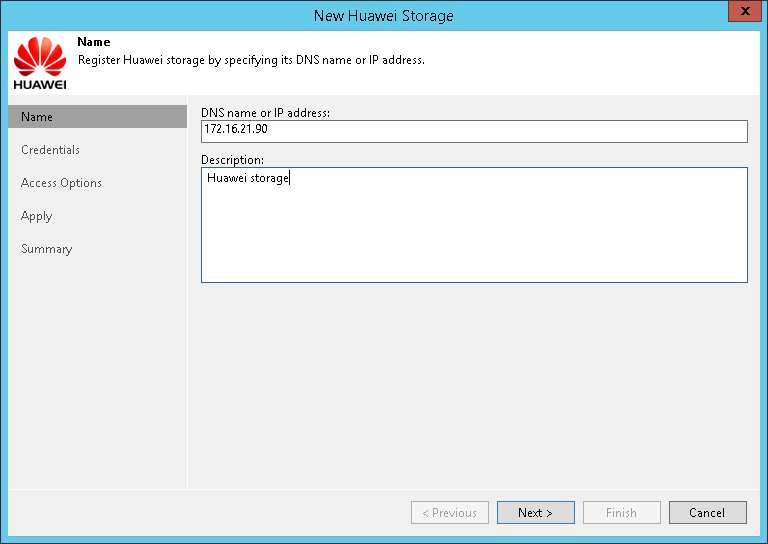Focus the DNS name or IP address field
Screen dimensions: 768x544
[x=474, y=132]
